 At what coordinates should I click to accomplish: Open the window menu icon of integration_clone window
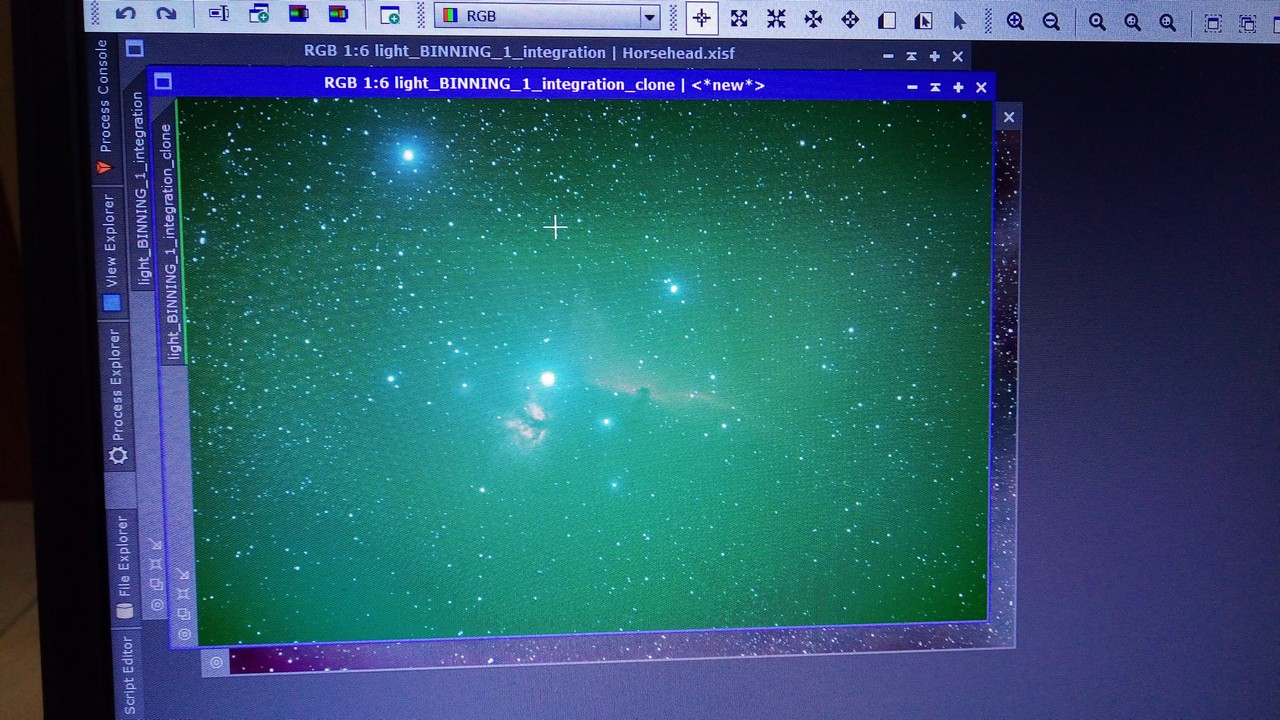pyautogui.click(x=163, y=82)
